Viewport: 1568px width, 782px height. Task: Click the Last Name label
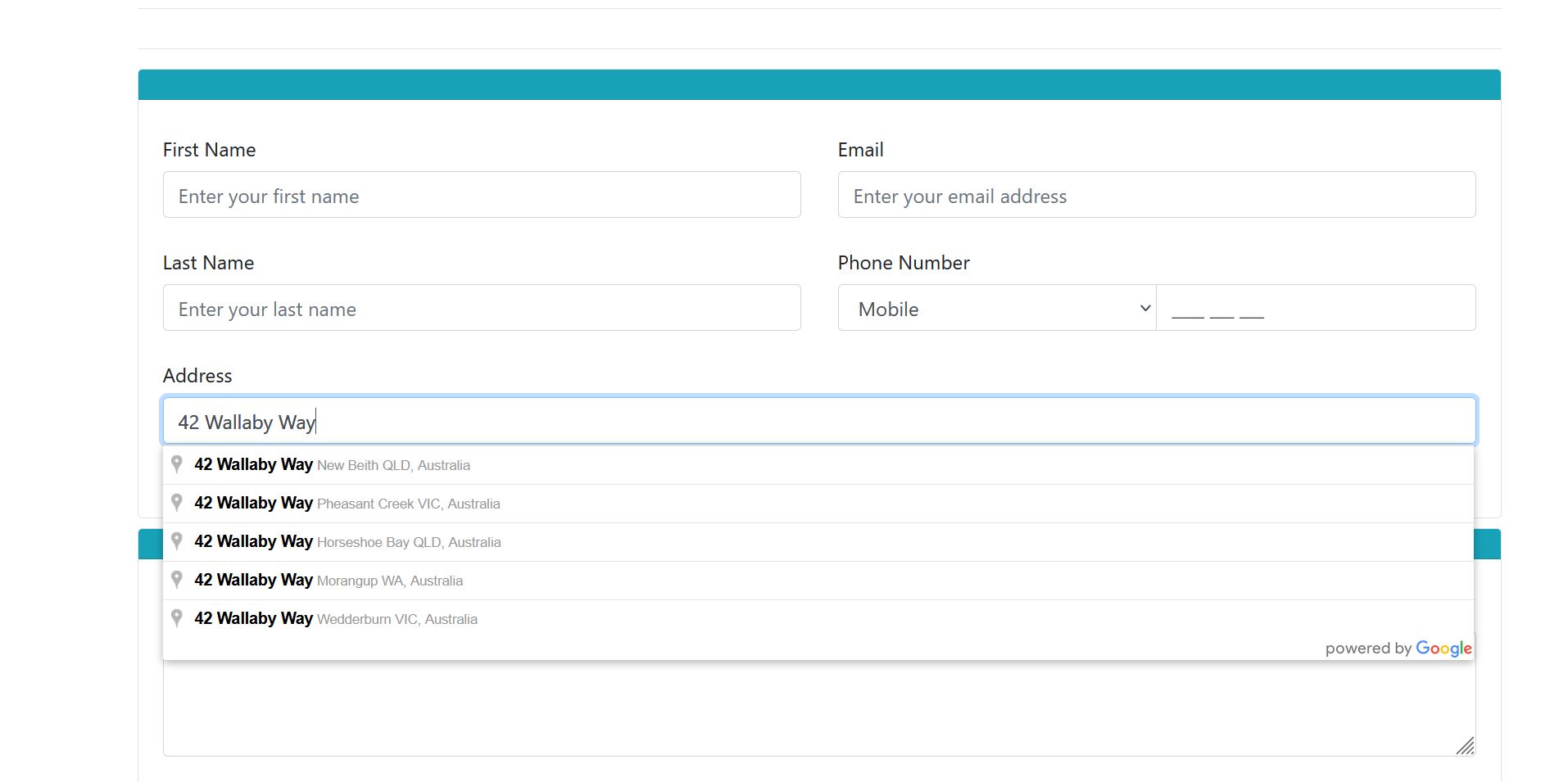tap(208, 263)
